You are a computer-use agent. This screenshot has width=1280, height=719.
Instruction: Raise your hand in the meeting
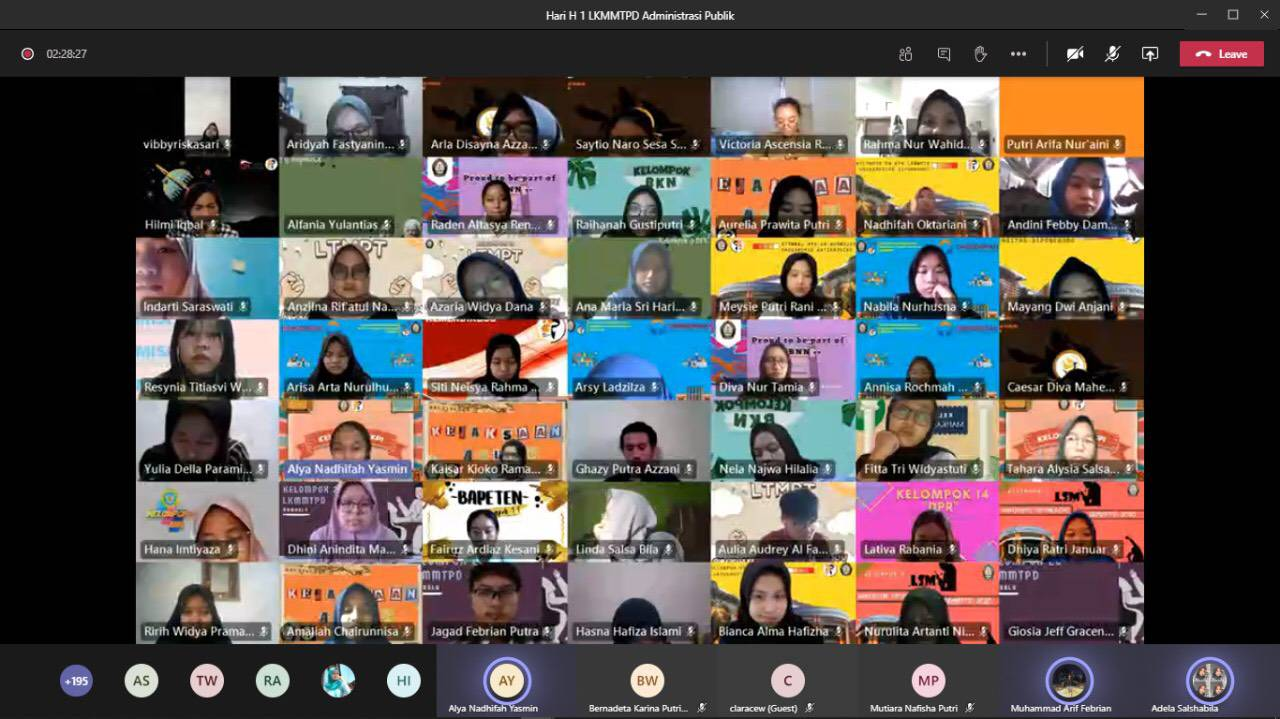click(x=980, y=54)
